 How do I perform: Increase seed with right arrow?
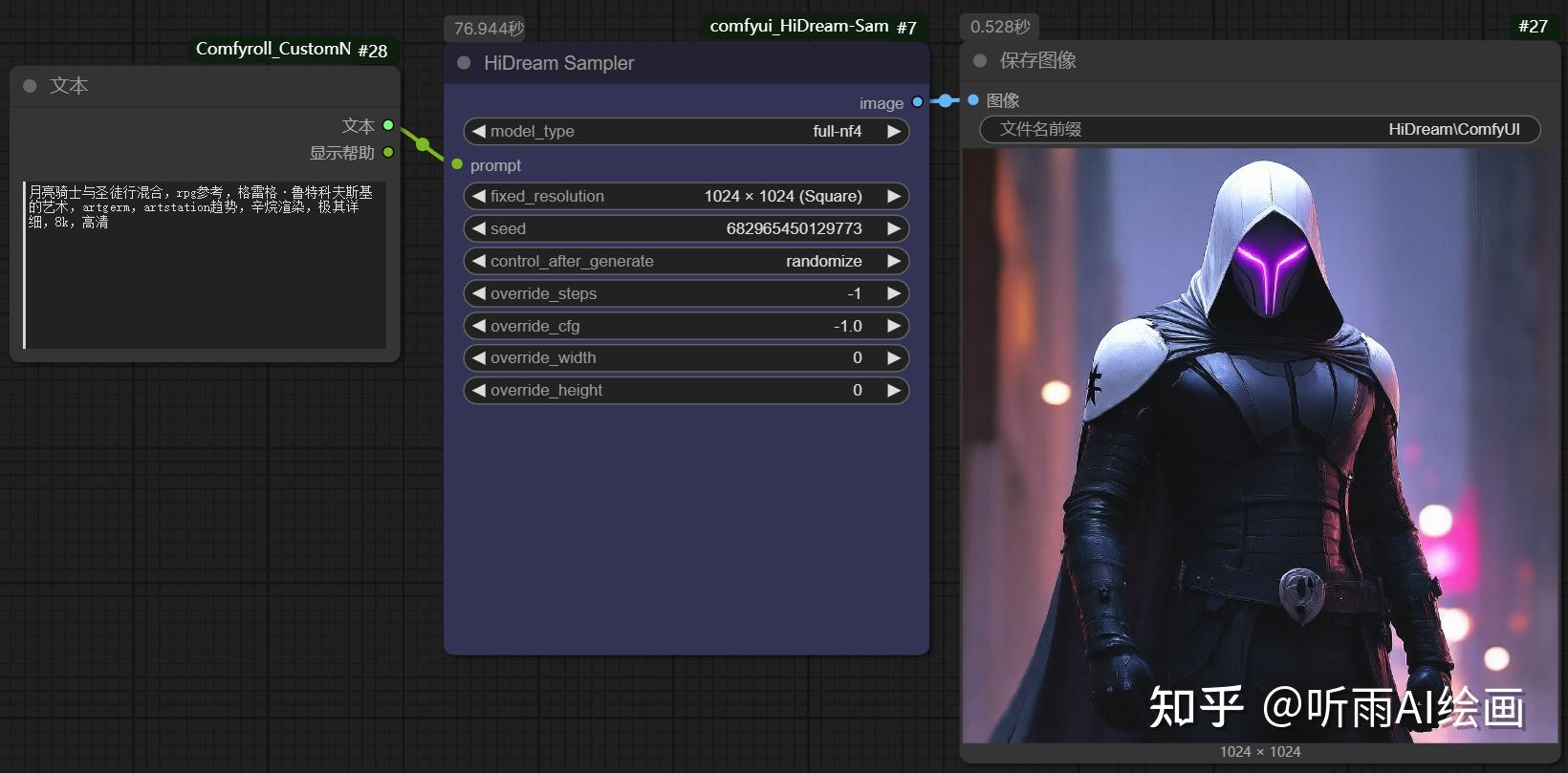pyautogui.click(x=894, y=228)
